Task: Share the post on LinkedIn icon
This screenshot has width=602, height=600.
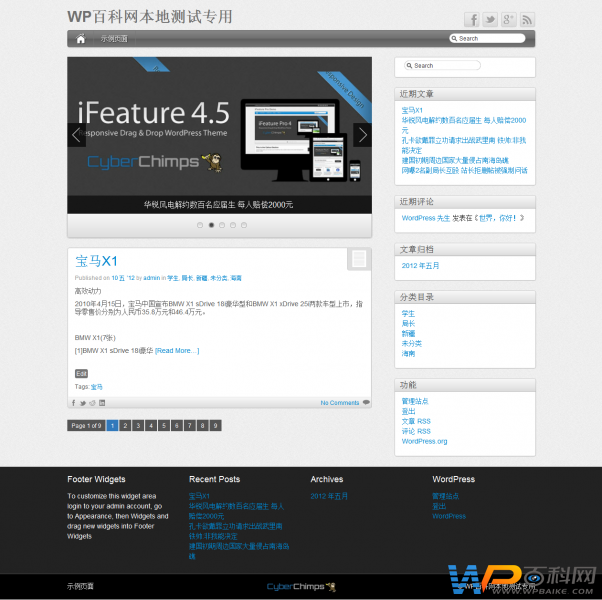Action: 102,403
